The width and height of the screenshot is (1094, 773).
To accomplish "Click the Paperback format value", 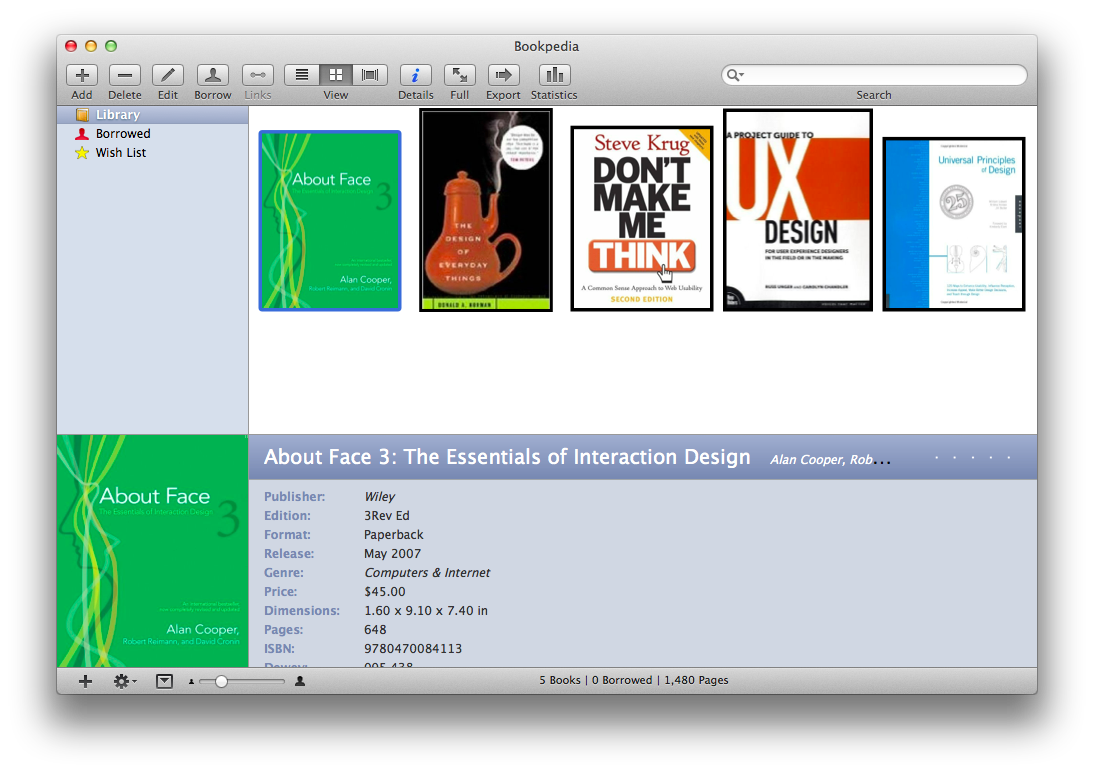I will (394, 534).
